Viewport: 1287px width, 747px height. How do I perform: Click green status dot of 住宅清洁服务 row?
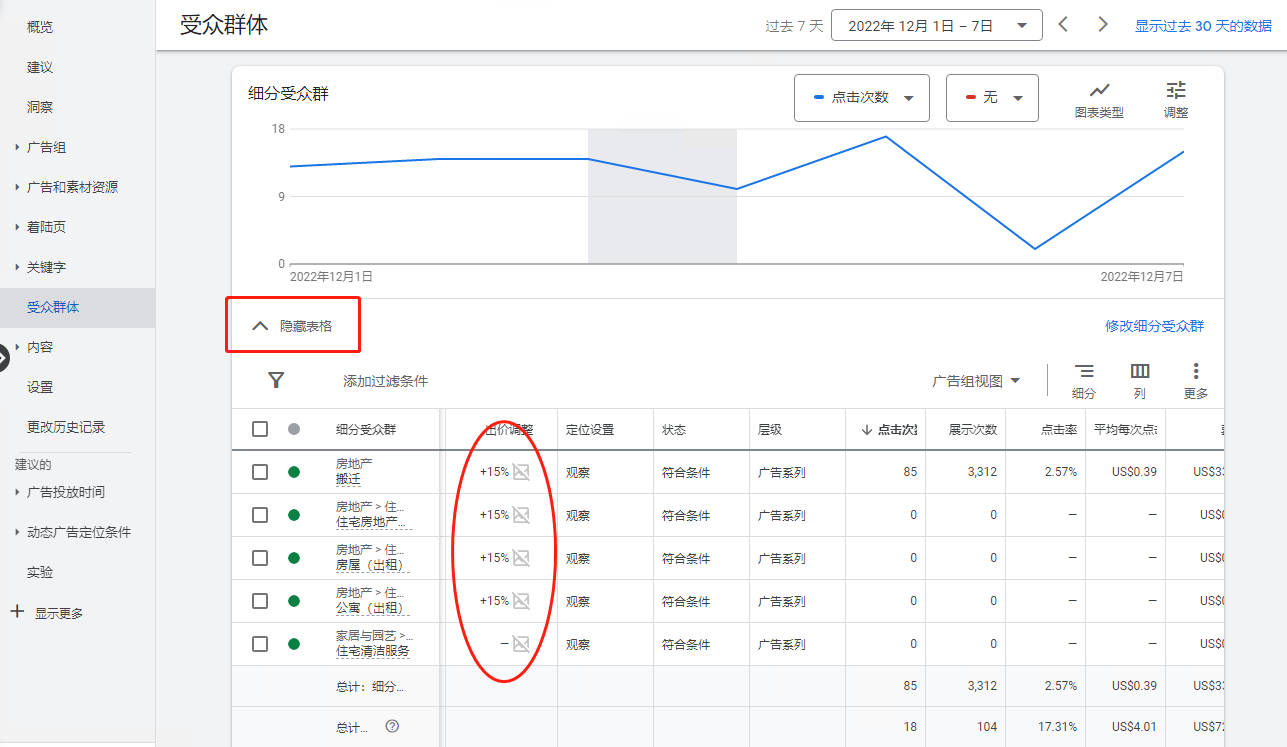294,644
